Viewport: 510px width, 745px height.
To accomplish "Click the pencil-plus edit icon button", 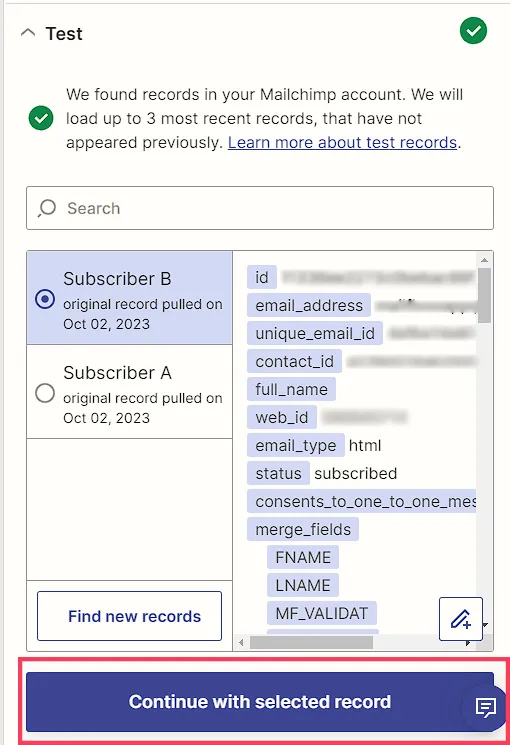I will (461, 619).
